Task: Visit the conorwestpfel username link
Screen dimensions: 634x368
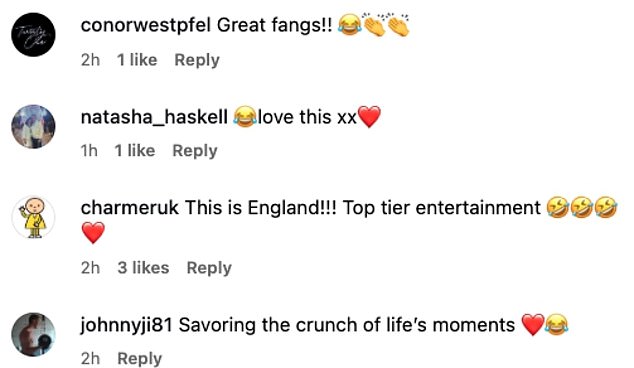Action: 146,25
